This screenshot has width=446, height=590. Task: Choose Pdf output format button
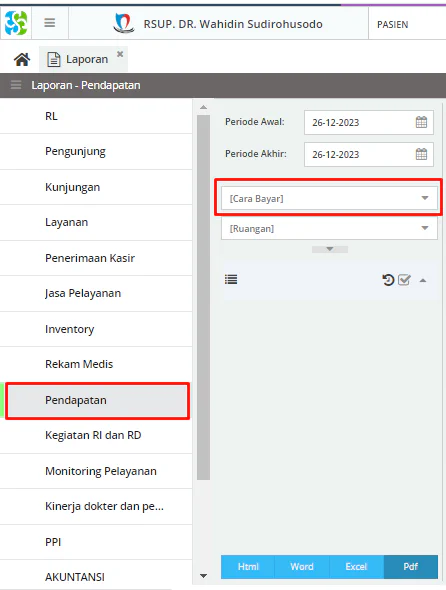tap(411, 567)
